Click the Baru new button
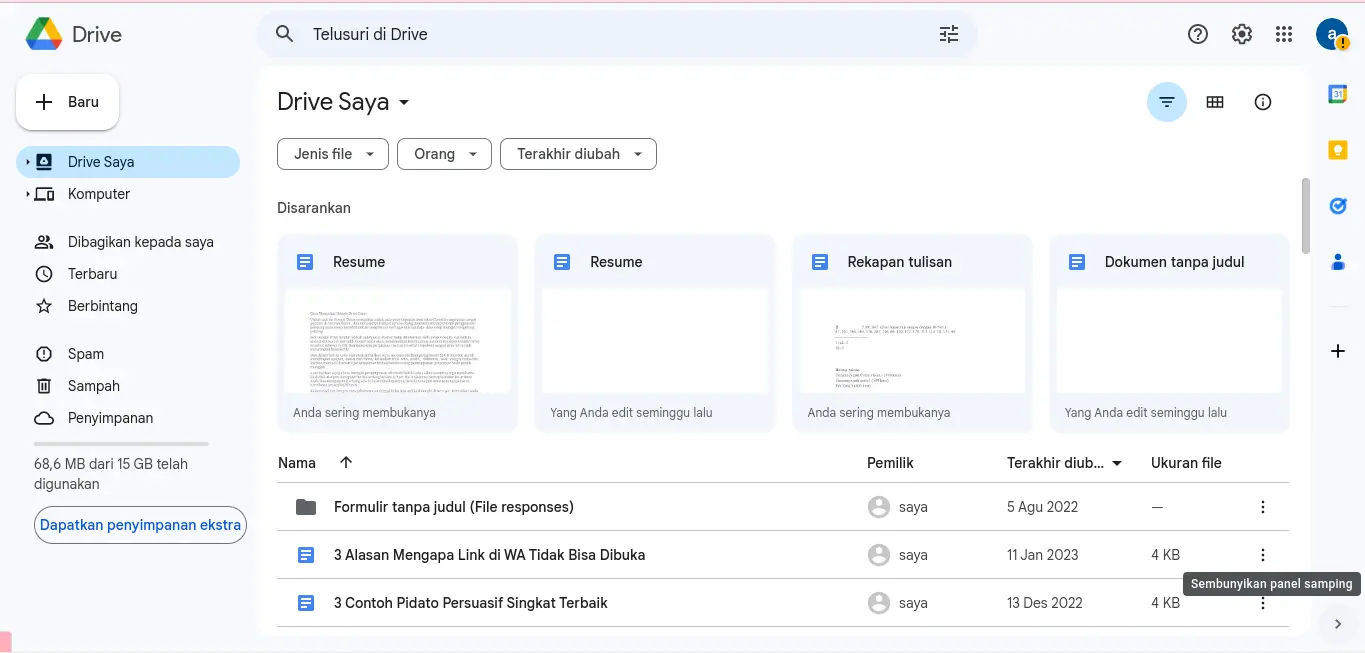 [x=68, y=102]
